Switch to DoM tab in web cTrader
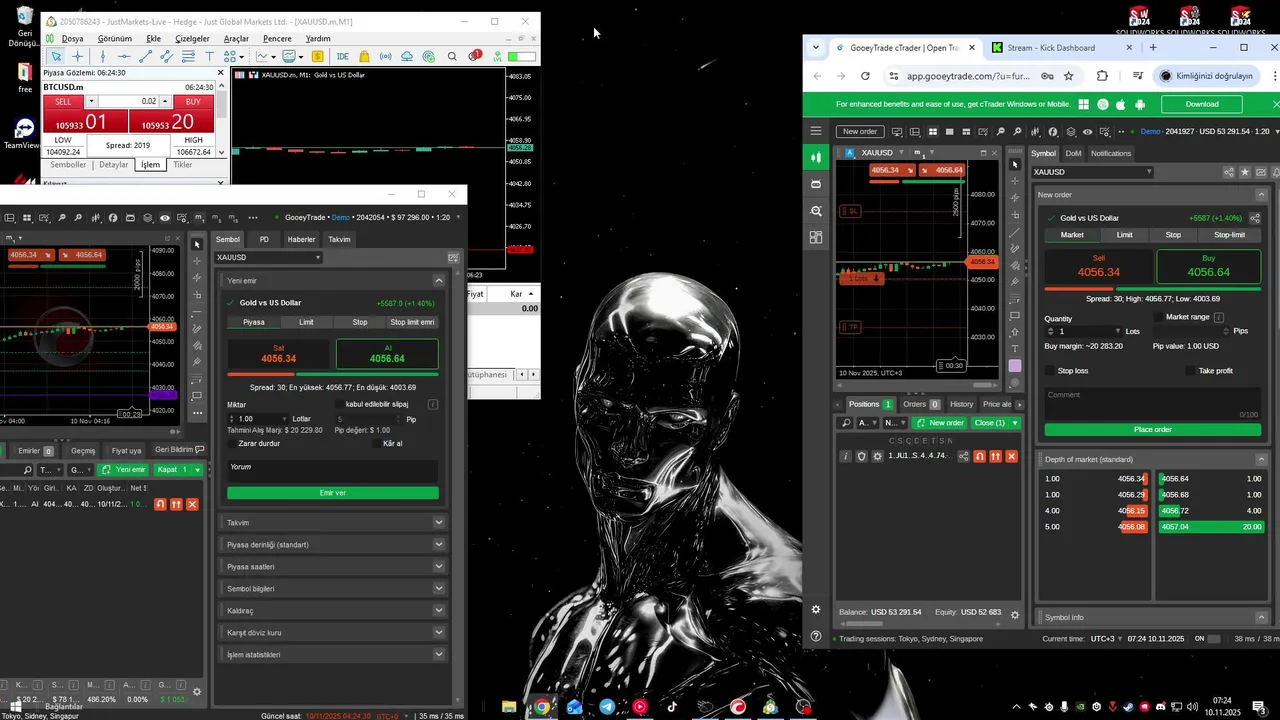The height and width of the screenshot is (720, 1280). click(x=1073, y=153)
